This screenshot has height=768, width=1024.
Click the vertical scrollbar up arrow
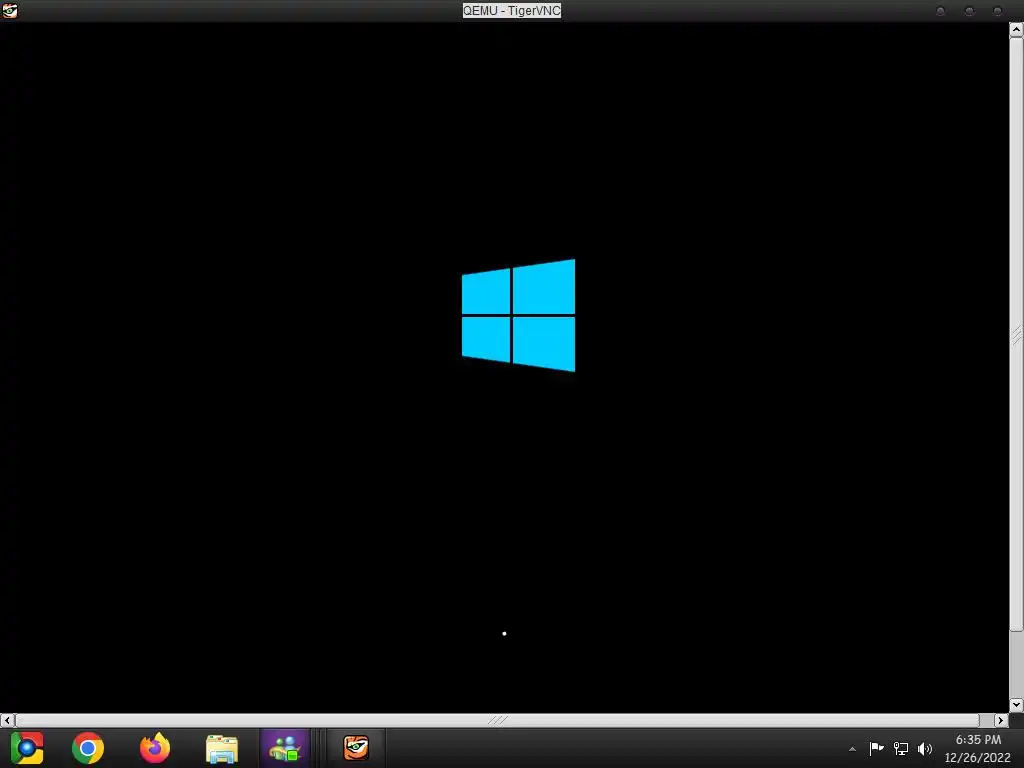pos(1016,29)
